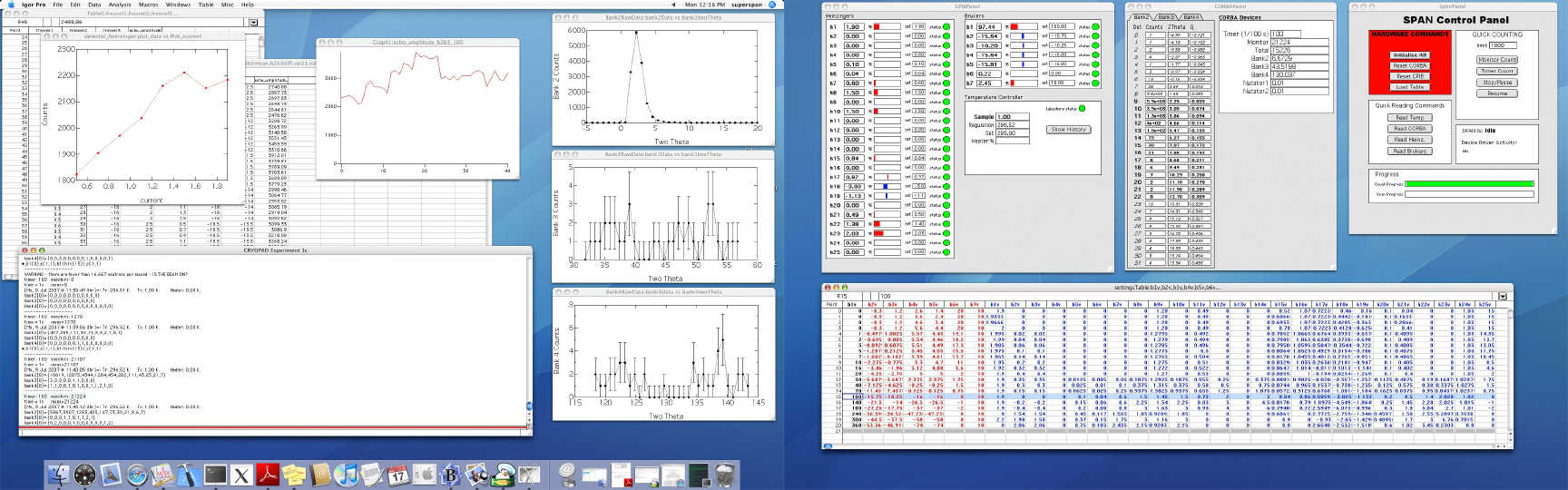The width and height of the screenshot is (1568, 490).
Task: Click the h1 percent bar in Heinzingers
Action: pos(887,27)
